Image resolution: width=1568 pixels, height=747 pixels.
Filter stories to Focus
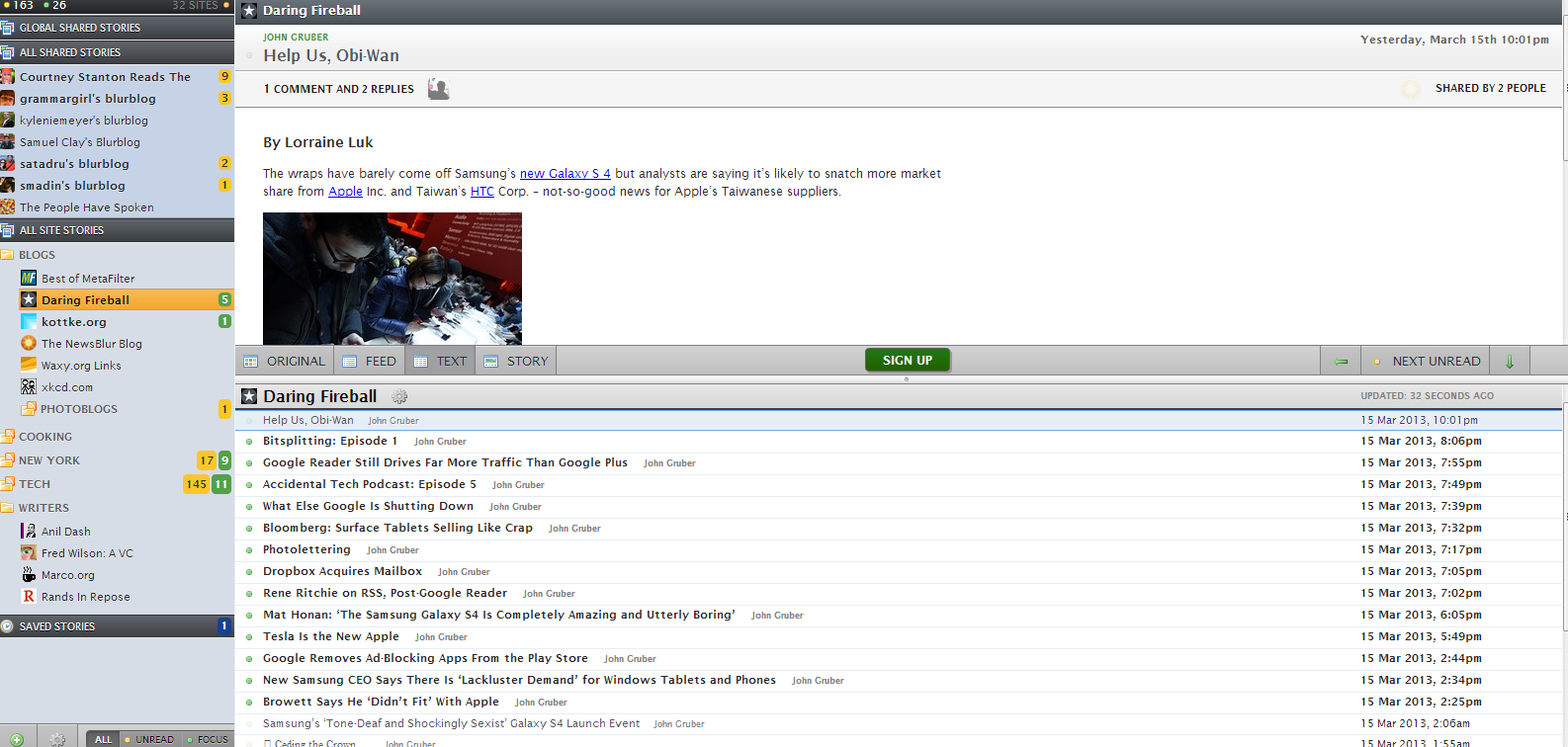point(207,739)
